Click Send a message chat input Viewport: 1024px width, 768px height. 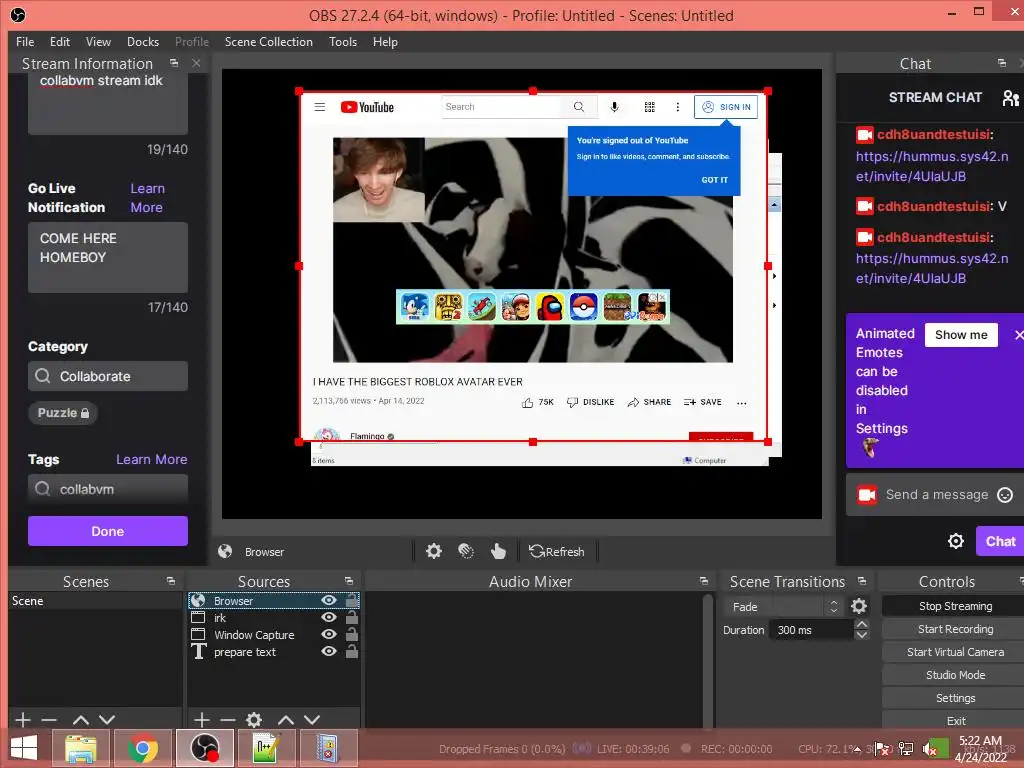[936, 495]
